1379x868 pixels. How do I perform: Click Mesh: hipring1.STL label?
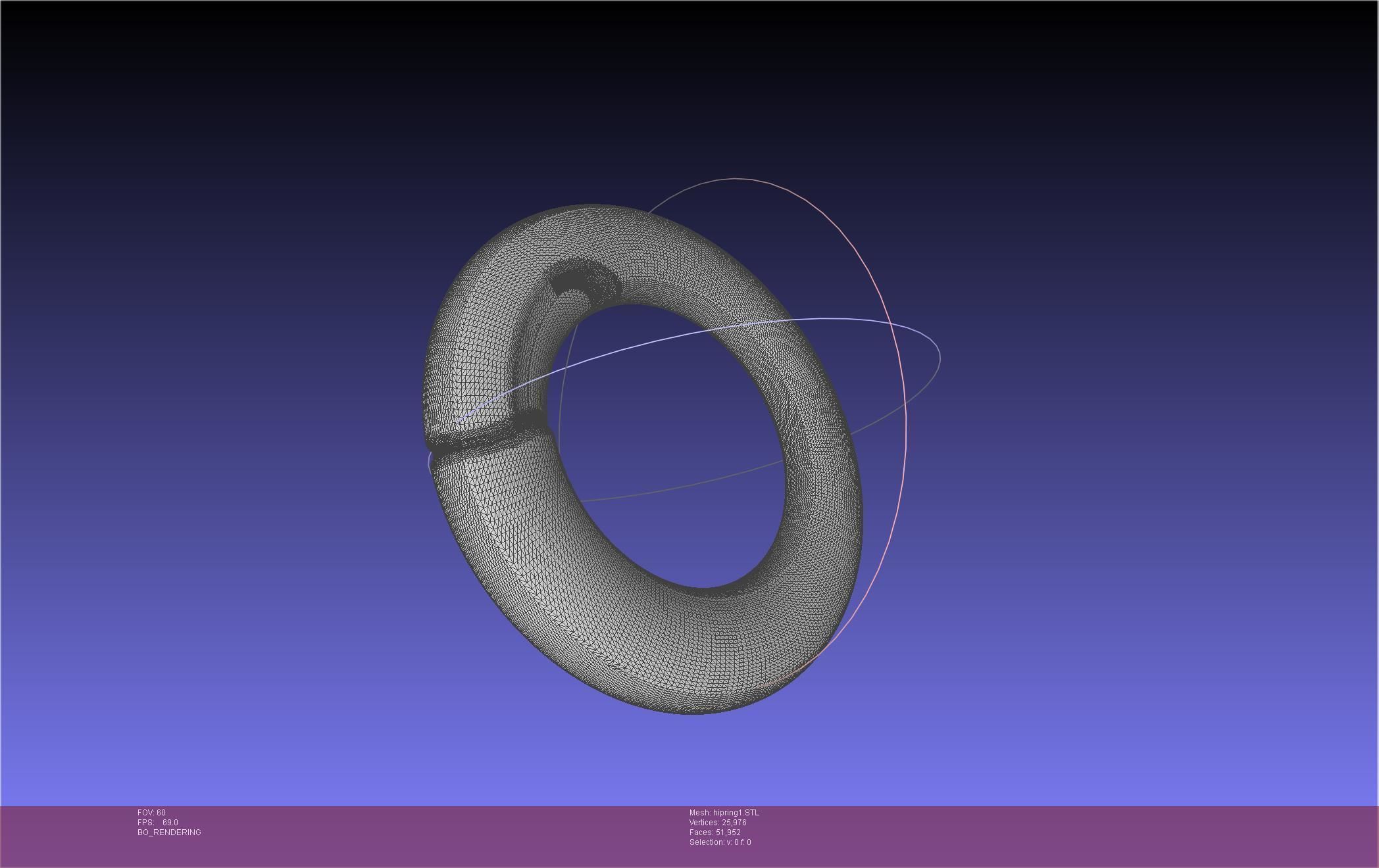tap(725, 812)
